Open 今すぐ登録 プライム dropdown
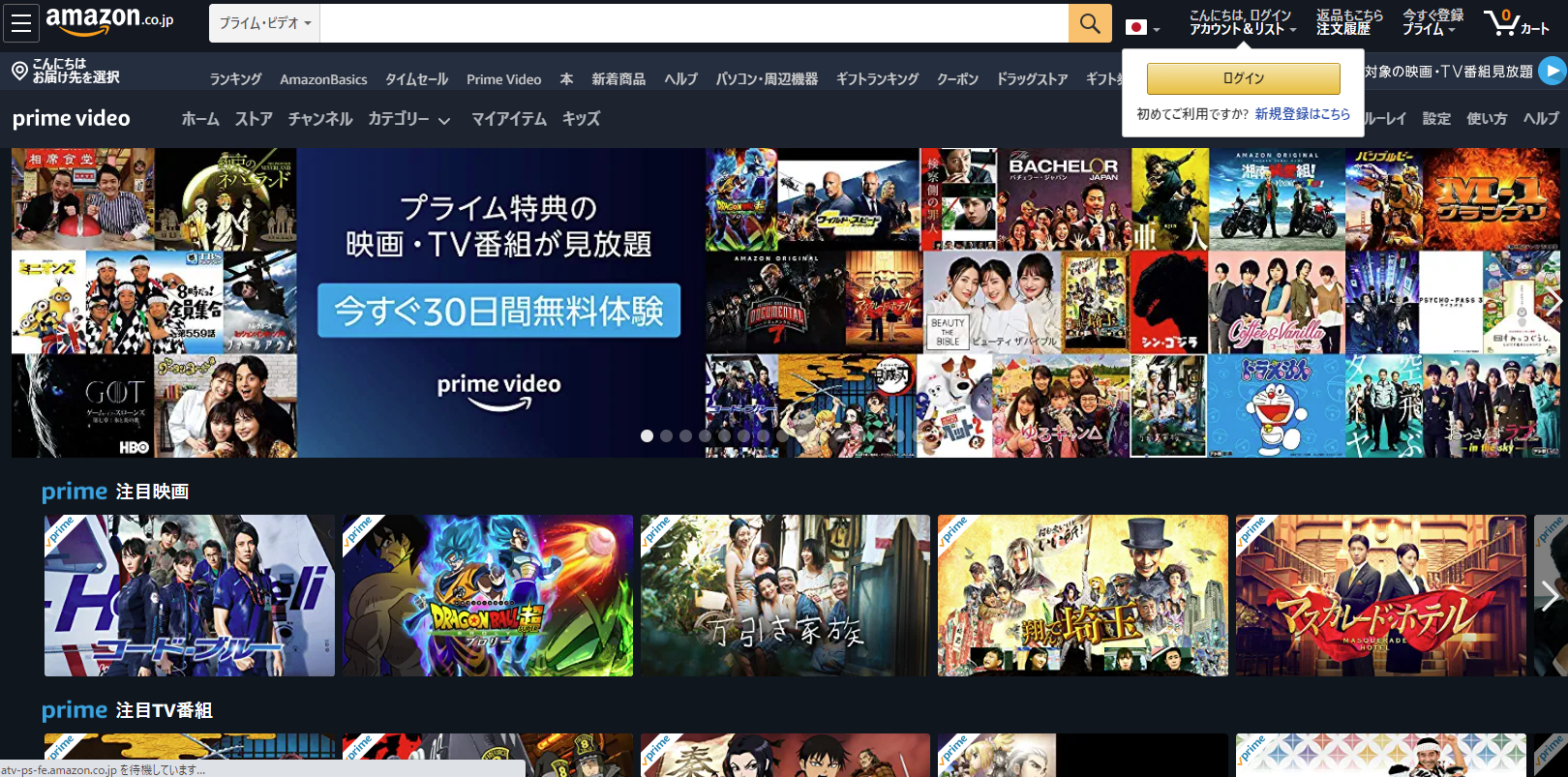 click(x=1432, y=22)
